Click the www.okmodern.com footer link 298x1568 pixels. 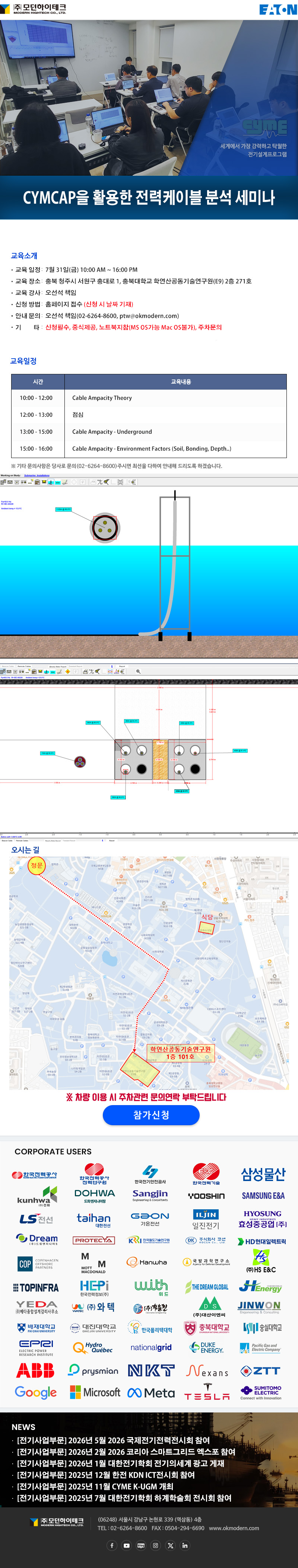(234, 1528)
